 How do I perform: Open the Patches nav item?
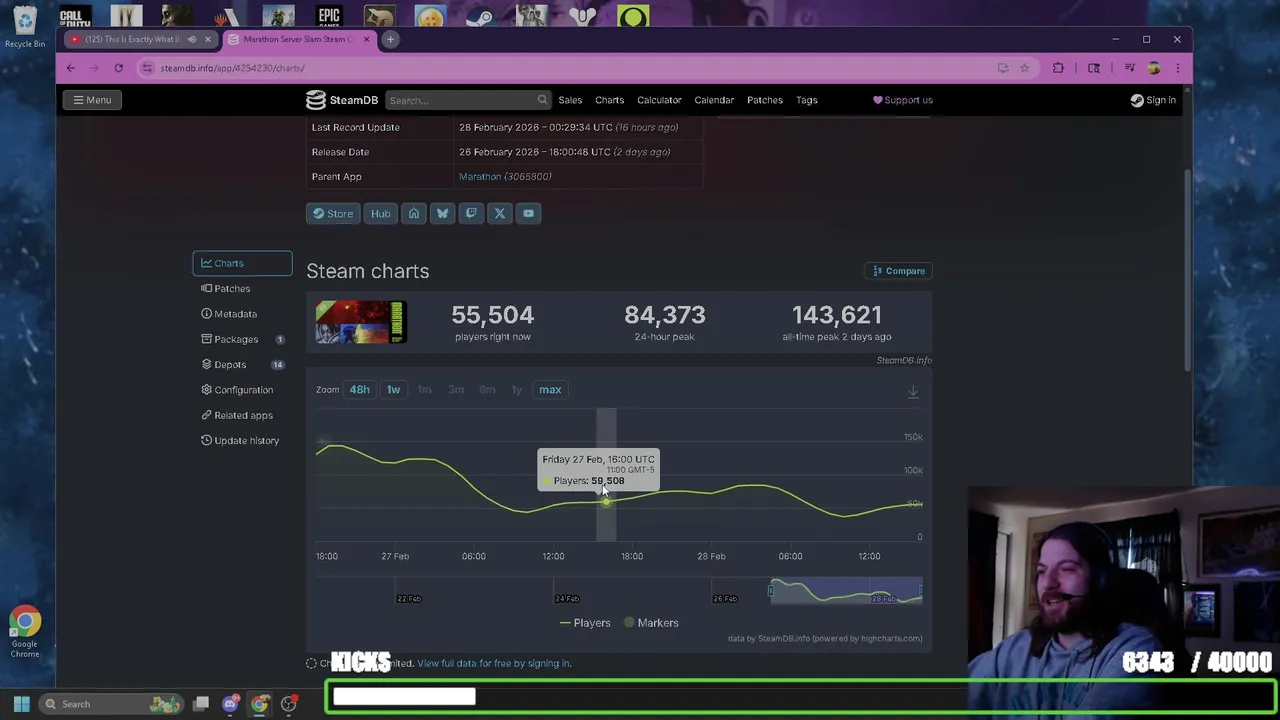[765, 100]
